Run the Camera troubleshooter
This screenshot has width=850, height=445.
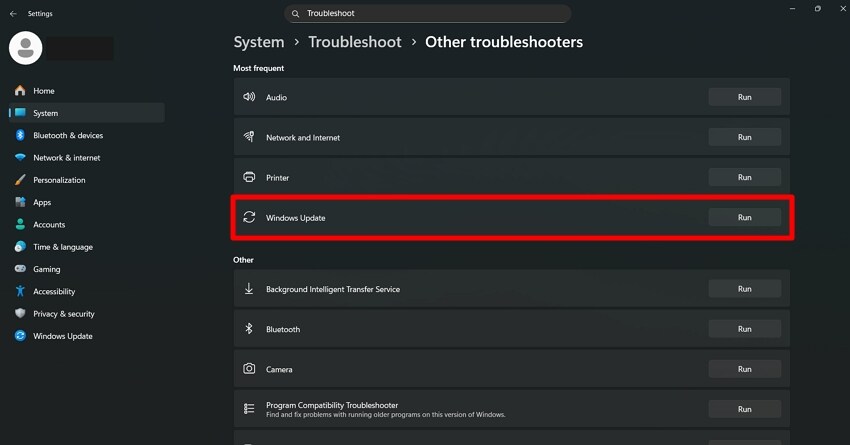click(744, 369)
